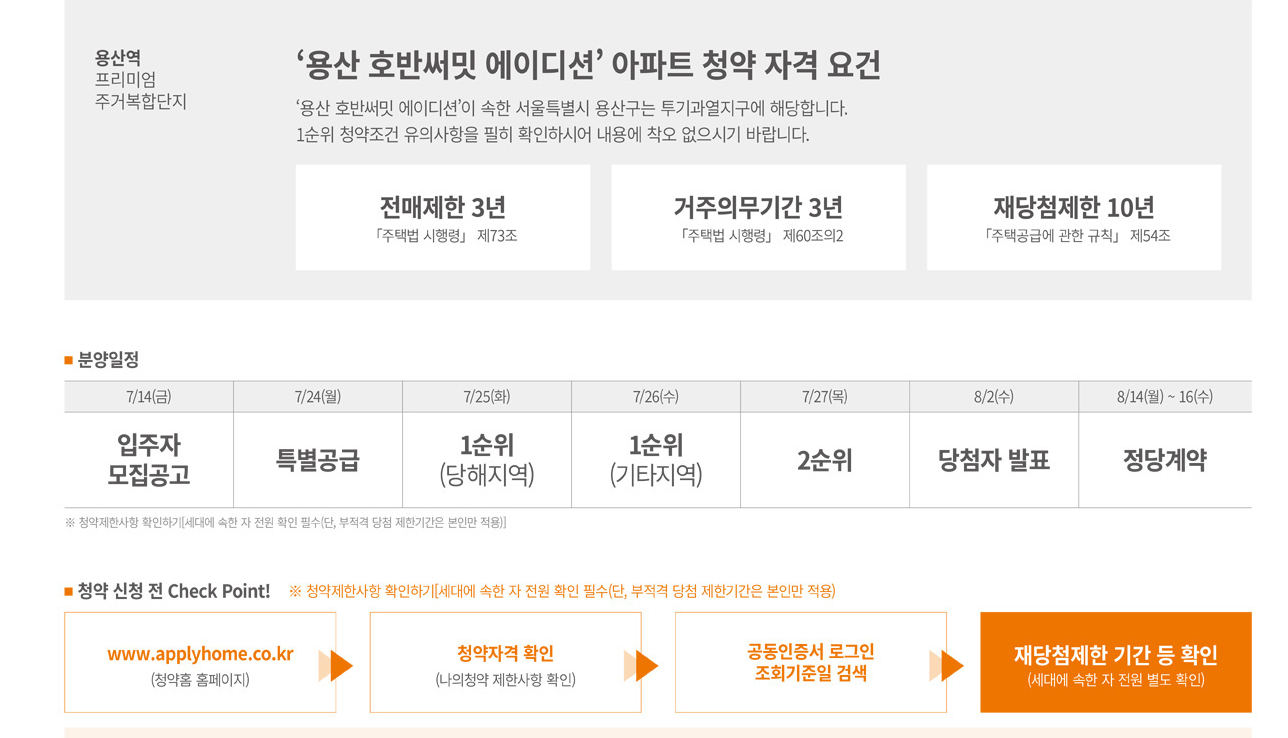Click the 입주자 모집공고 schedule cell
Screen dimensions: 1288x738
(149, 460)
